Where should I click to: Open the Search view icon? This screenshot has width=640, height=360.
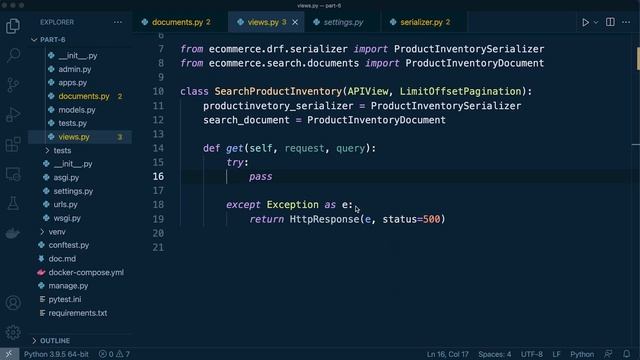(13, 55)
